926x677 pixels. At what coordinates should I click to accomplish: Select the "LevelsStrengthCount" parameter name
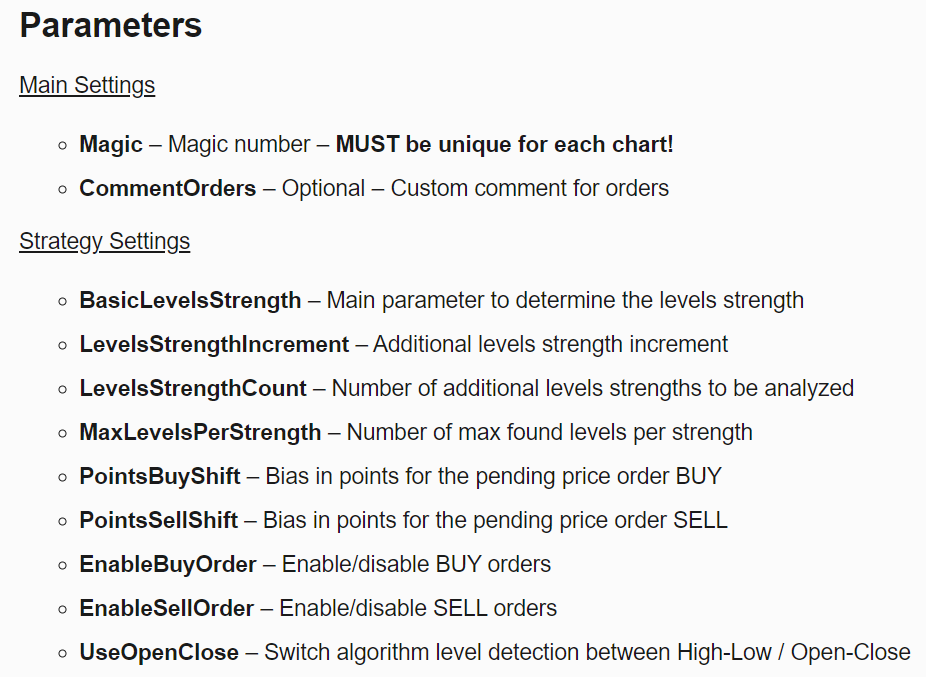click(x=193, y=388)
